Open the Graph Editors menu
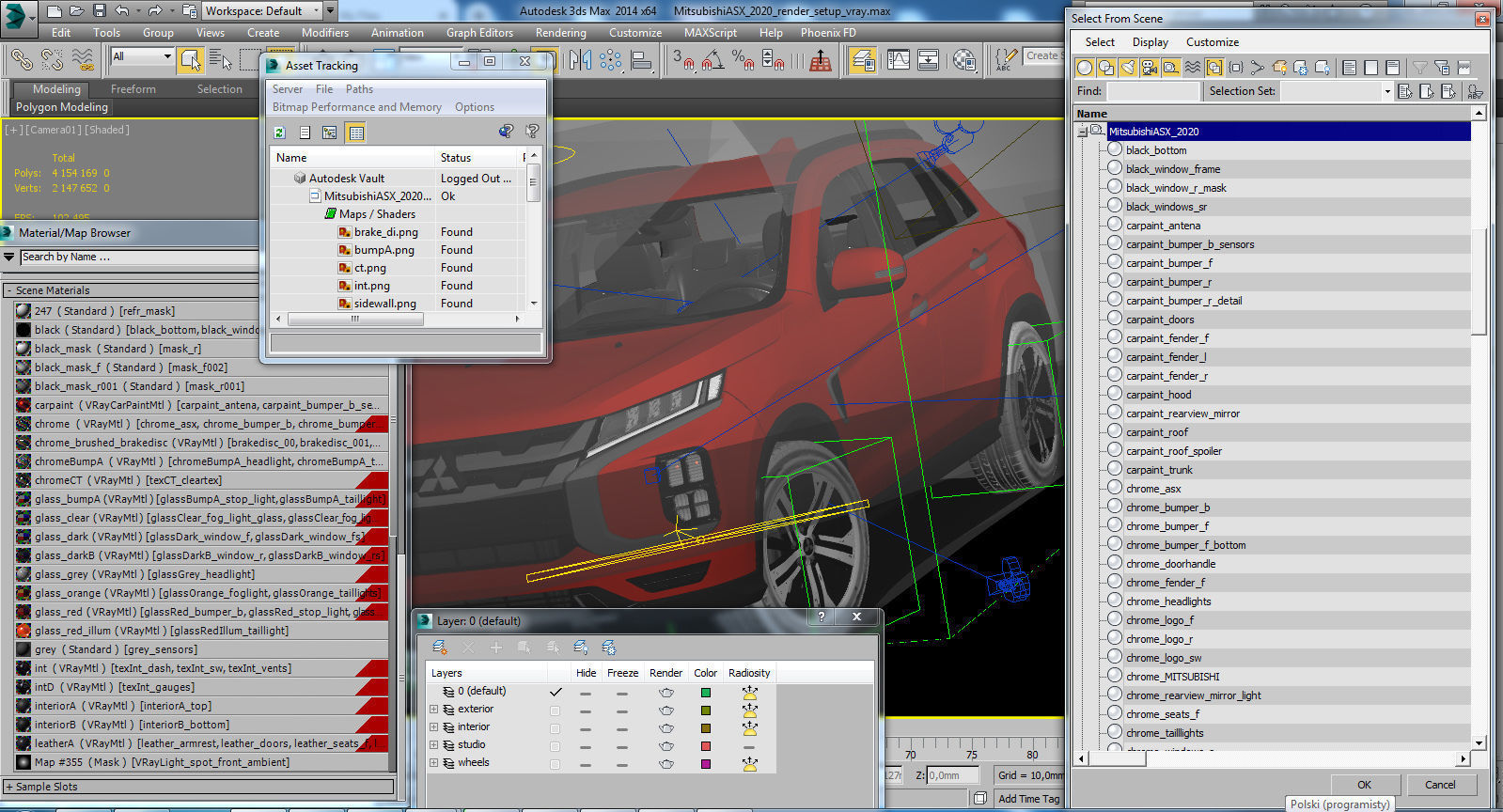1503x812 pixels. 479,32
